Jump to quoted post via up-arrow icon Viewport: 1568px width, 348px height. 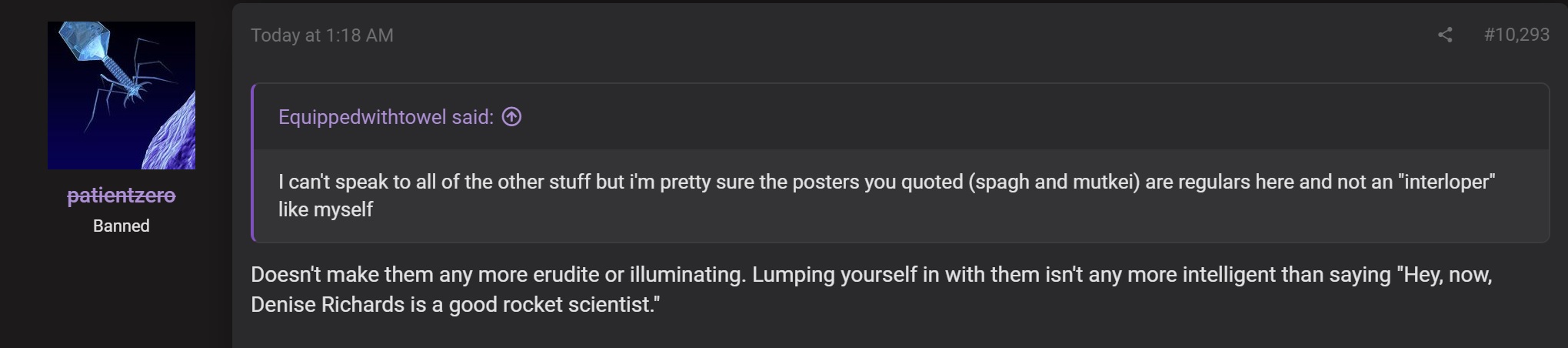coord(511,117)
